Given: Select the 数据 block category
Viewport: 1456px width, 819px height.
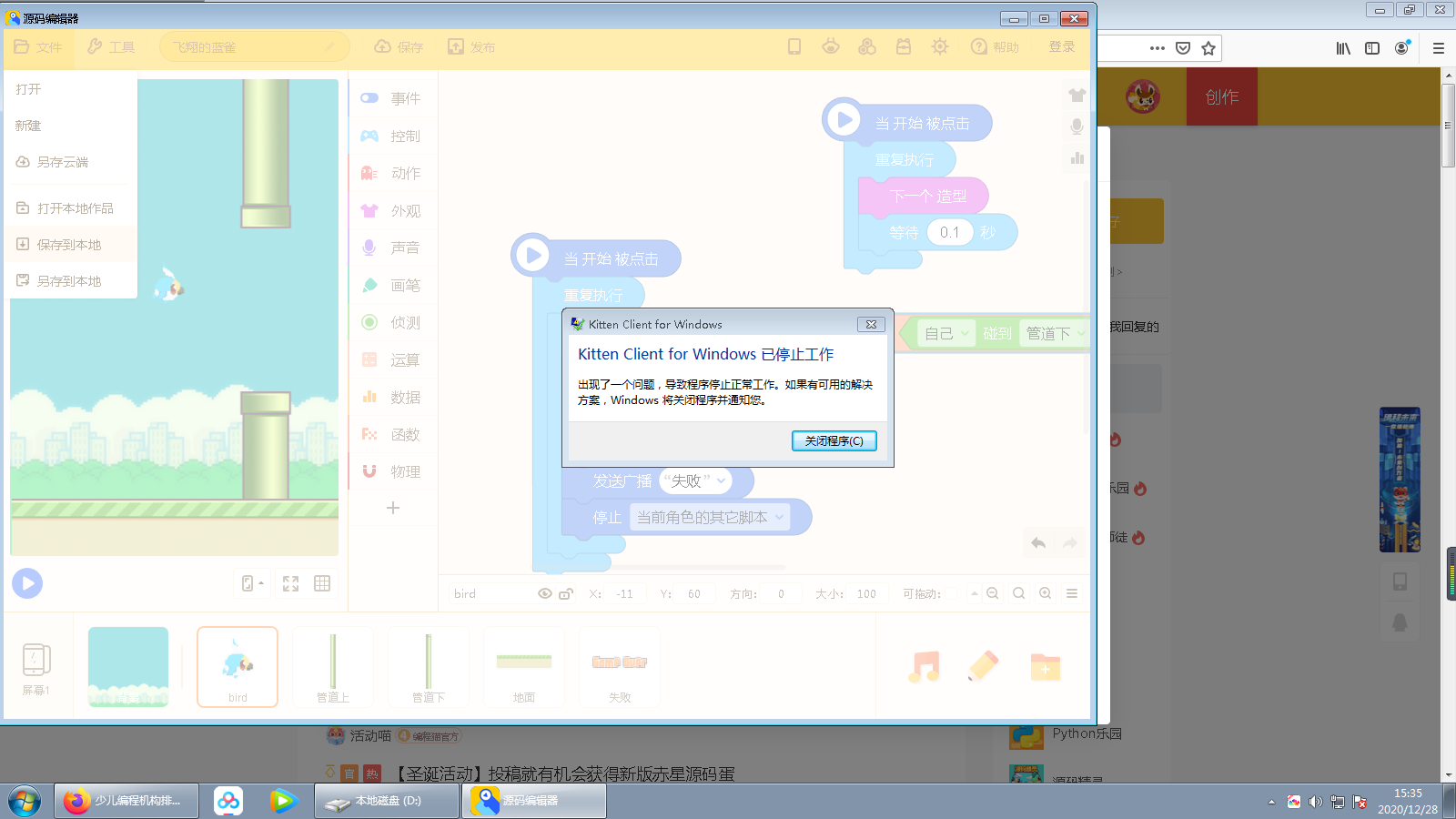Looking at the screenshot, I should tap(393, 397).
